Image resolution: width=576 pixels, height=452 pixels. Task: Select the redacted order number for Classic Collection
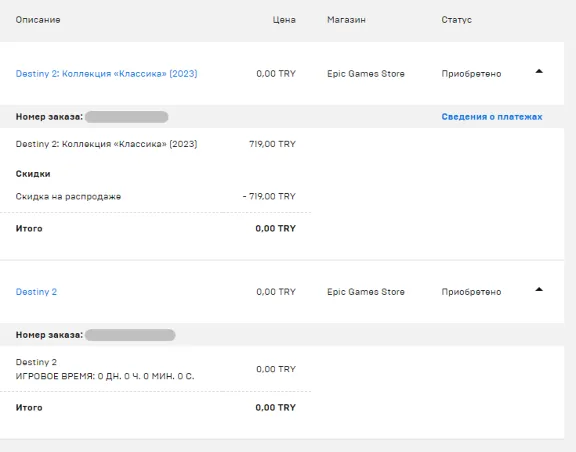coord(127,117)
